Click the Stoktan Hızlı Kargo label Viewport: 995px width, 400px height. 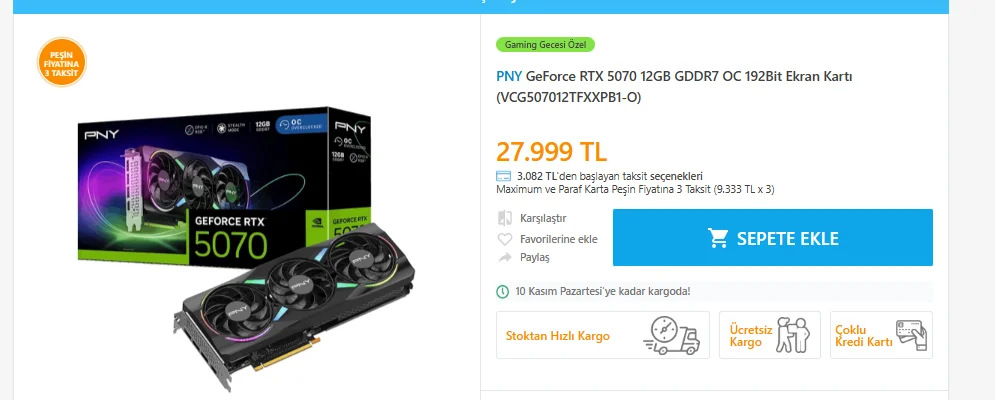click(x=558, y=336)
